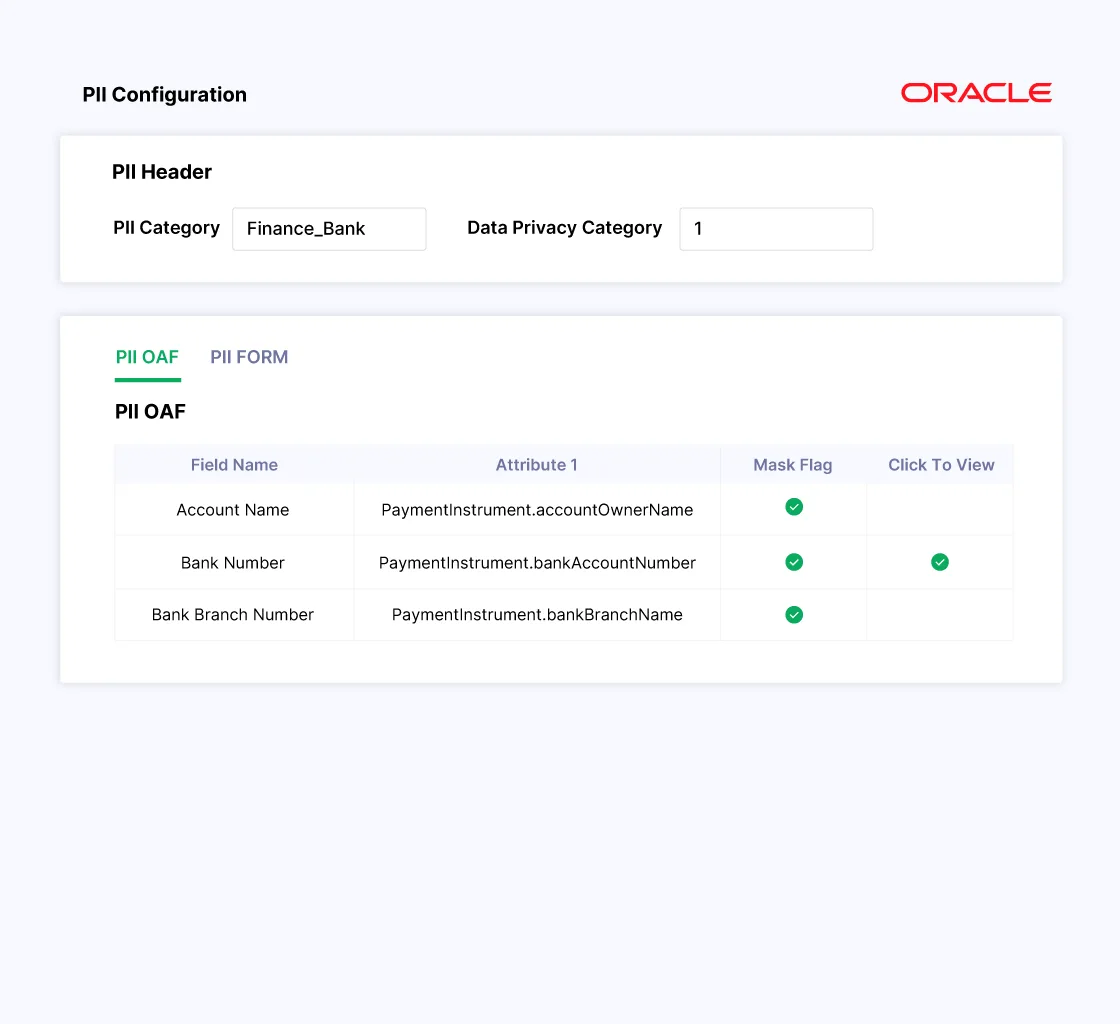Disable Click To View for Bank Number

click(x=940, y=562)
